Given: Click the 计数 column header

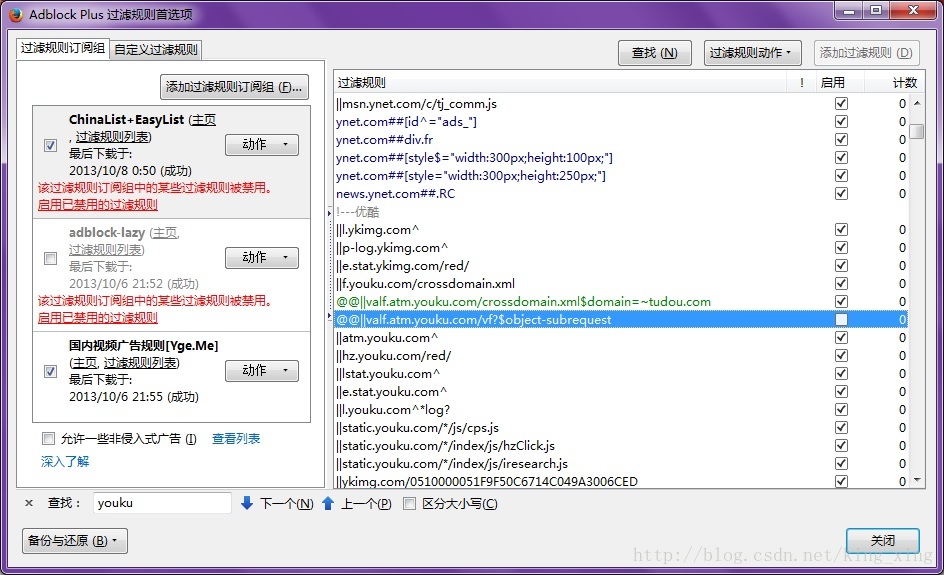Looking at the screenshot, I should tap(893, 82).
